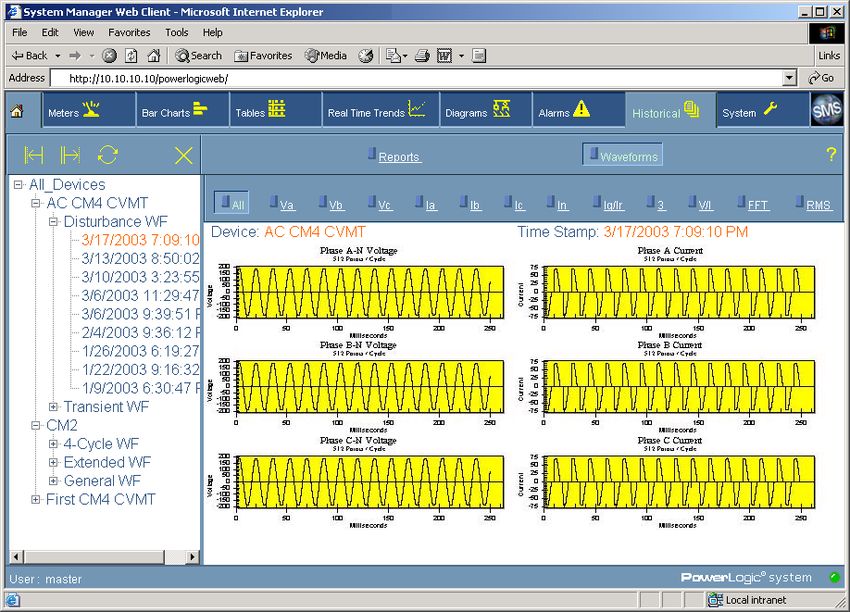Click the Go button

pyautogui.click(x=821, y=78)
